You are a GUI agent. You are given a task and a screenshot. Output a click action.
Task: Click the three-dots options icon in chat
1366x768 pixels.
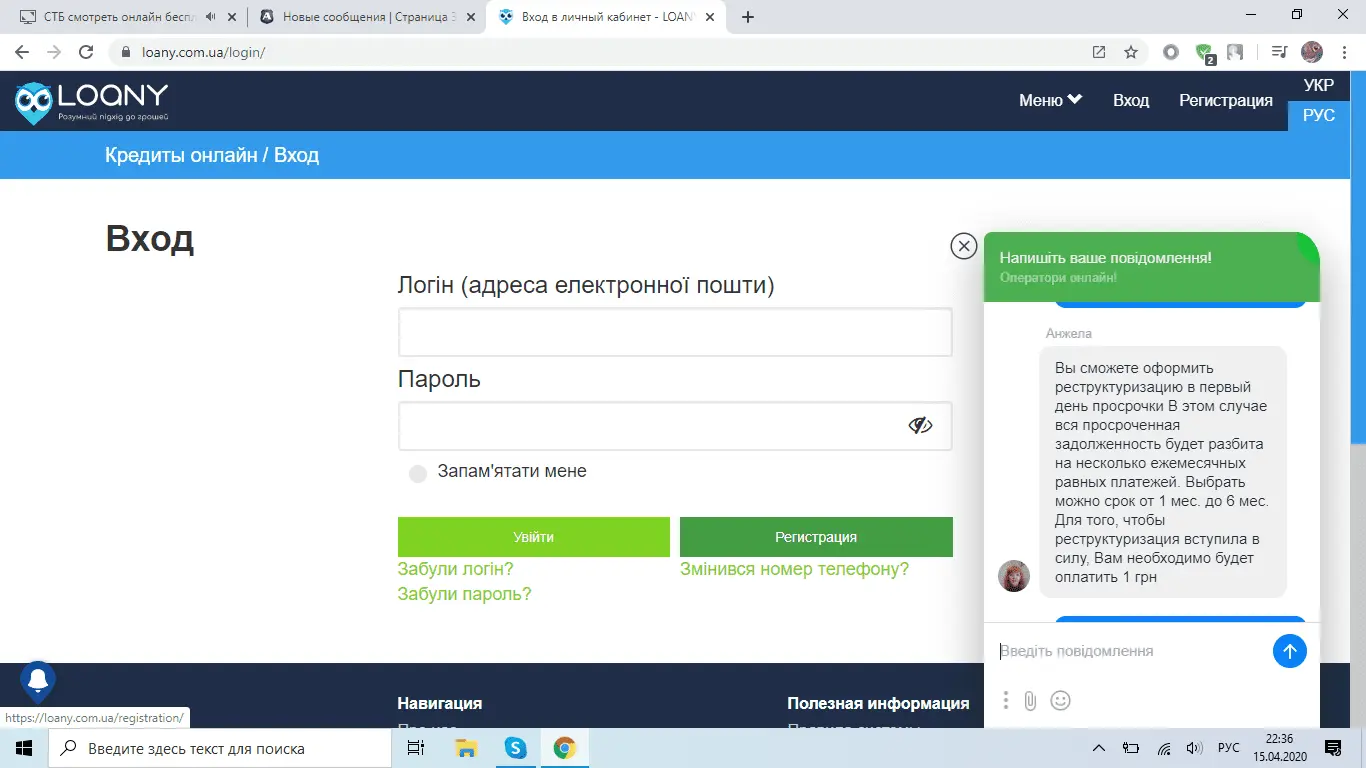tap(1005, 700)
